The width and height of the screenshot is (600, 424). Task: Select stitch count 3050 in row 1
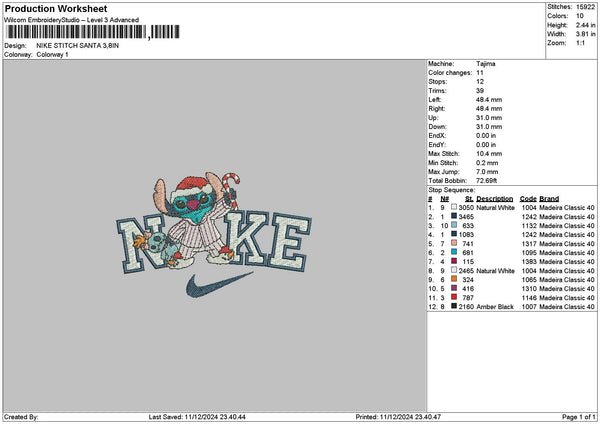(466, 207)
